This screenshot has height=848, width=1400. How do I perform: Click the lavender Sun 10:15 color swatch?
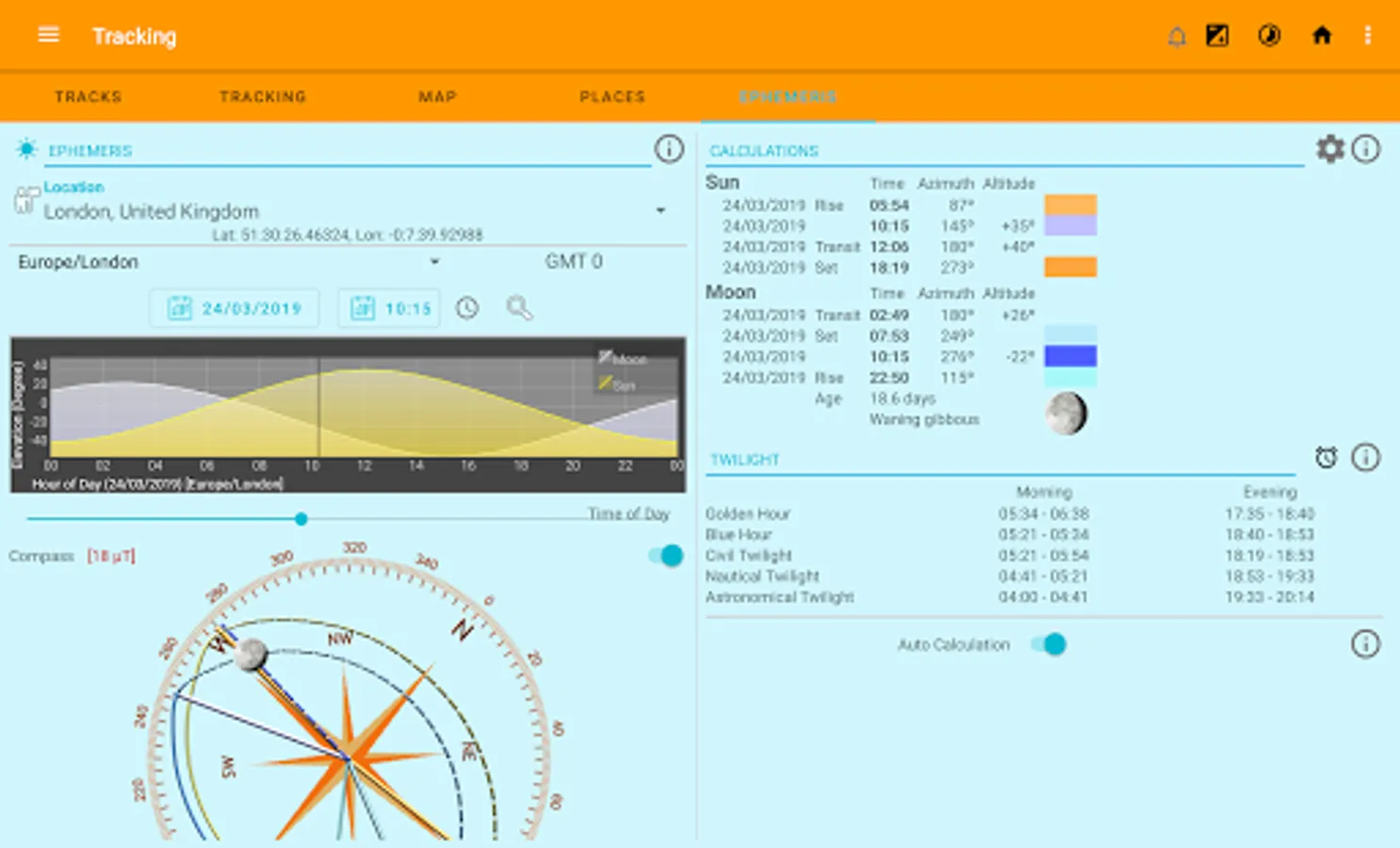1070,225
